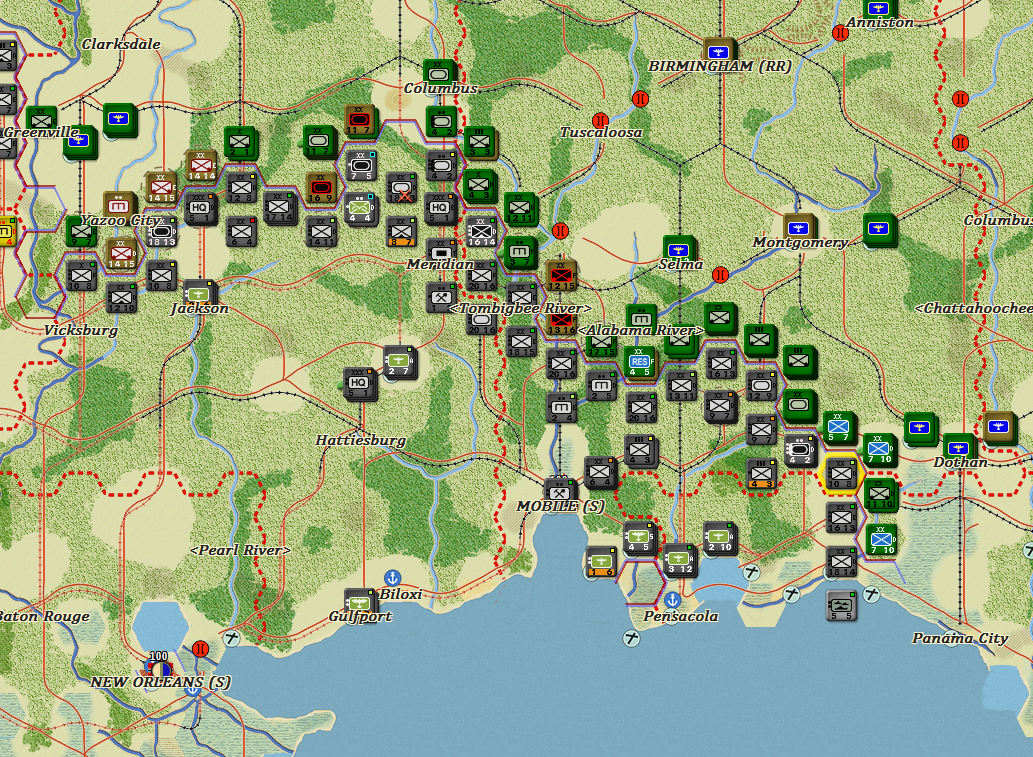Screen dimensions: 1033x757
Task: Select the air unit at Gulfport
Action: tap(360, 603)
